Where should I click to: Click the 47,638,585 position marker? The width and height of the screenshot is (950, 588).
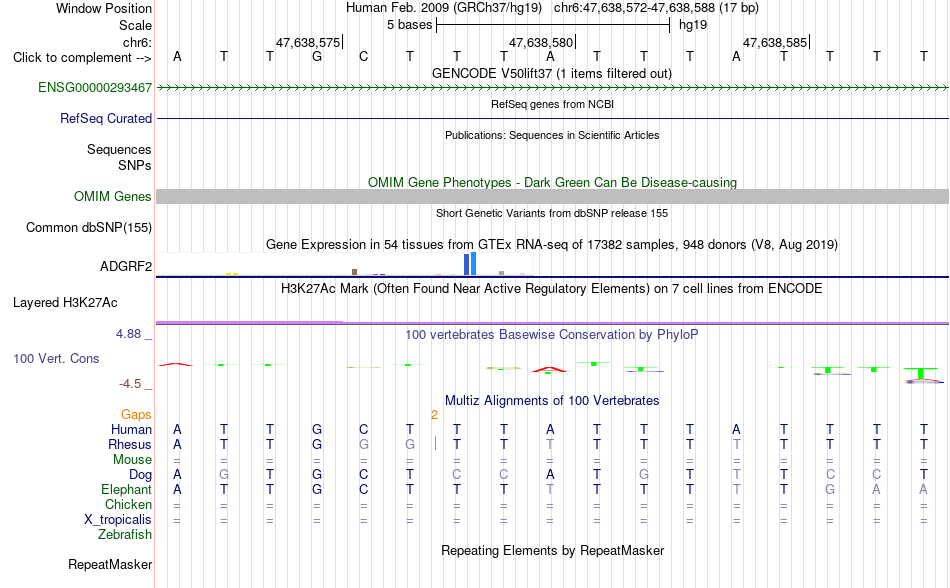[776, 42]
